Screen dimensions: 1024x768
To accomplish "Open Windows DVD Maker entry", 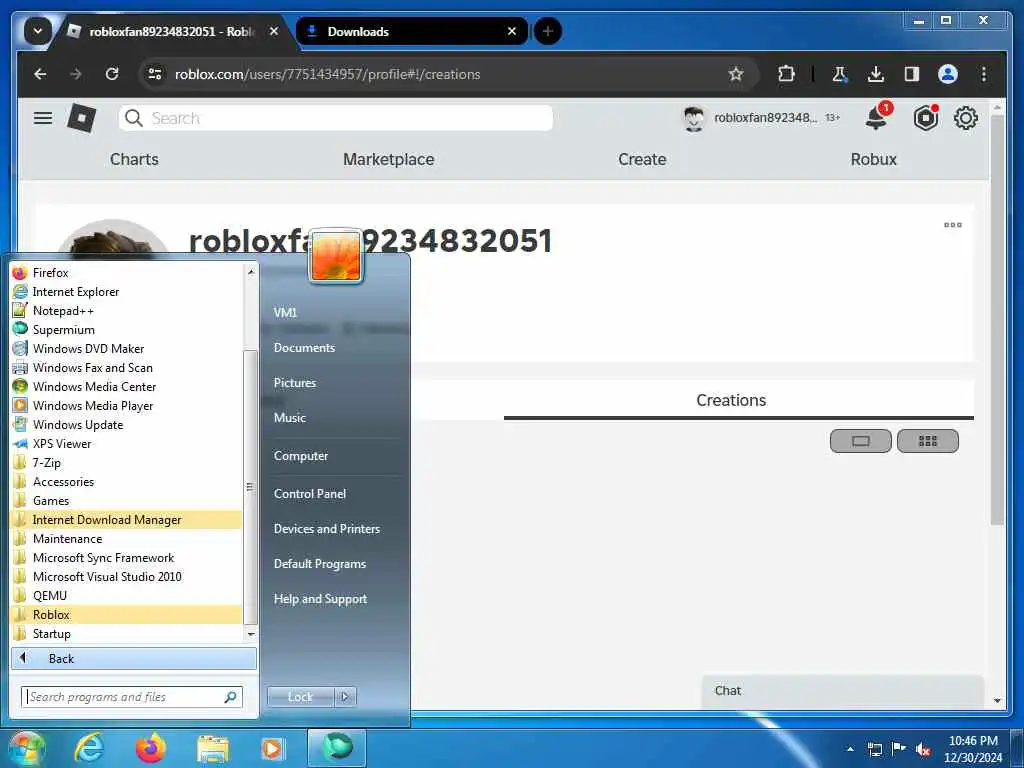I will (126, 349).
